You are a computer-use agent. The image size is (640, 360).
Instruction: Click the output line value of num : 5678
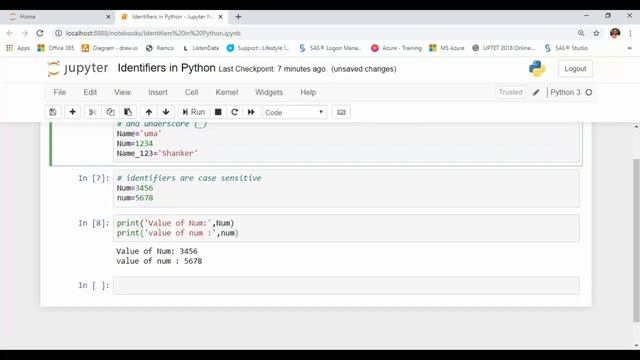pos(159,261)
